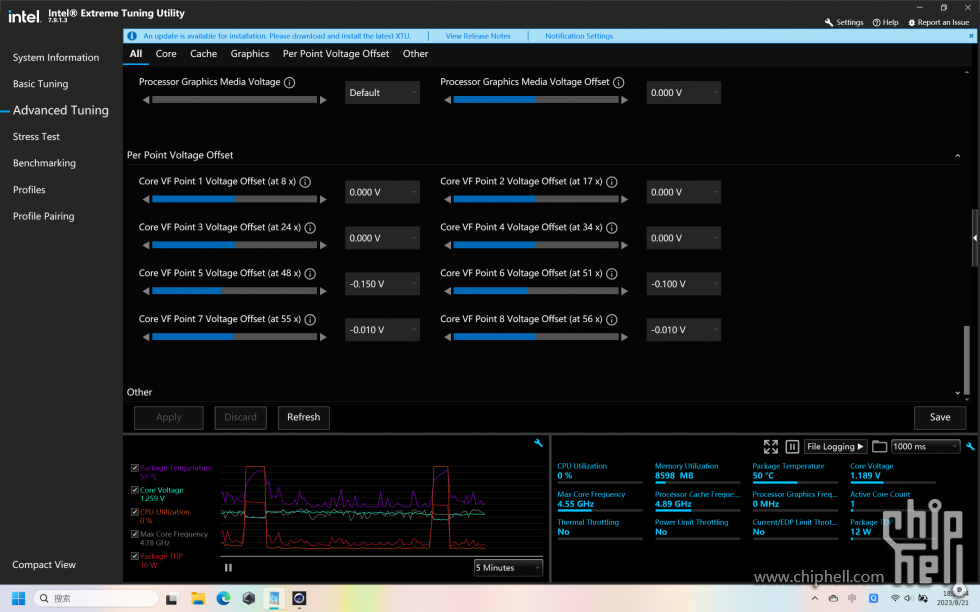This screenshot has width=980, height=612.
Task: Open Stress Test in the sidebar
Action: [36, 136]
